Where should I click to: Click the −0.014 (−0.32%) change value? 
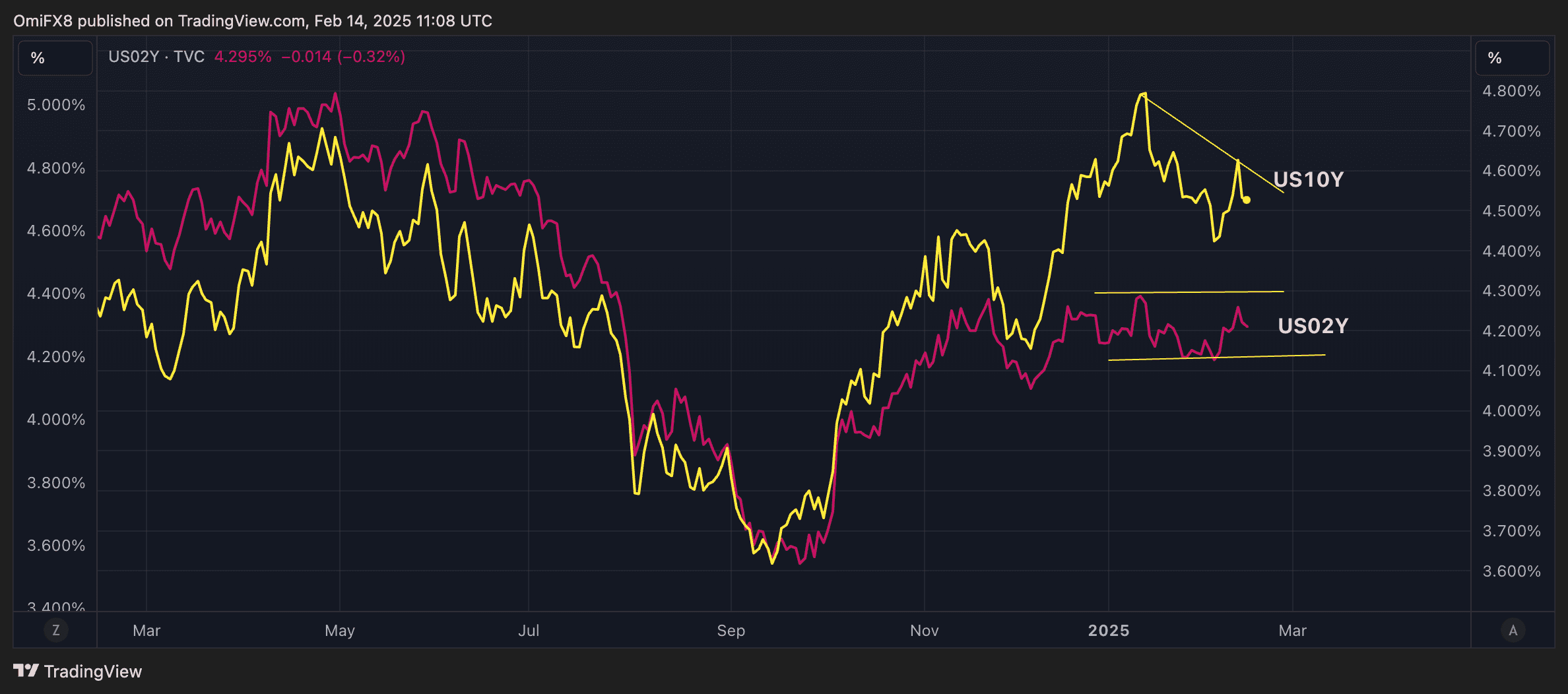tap(343, 57)
